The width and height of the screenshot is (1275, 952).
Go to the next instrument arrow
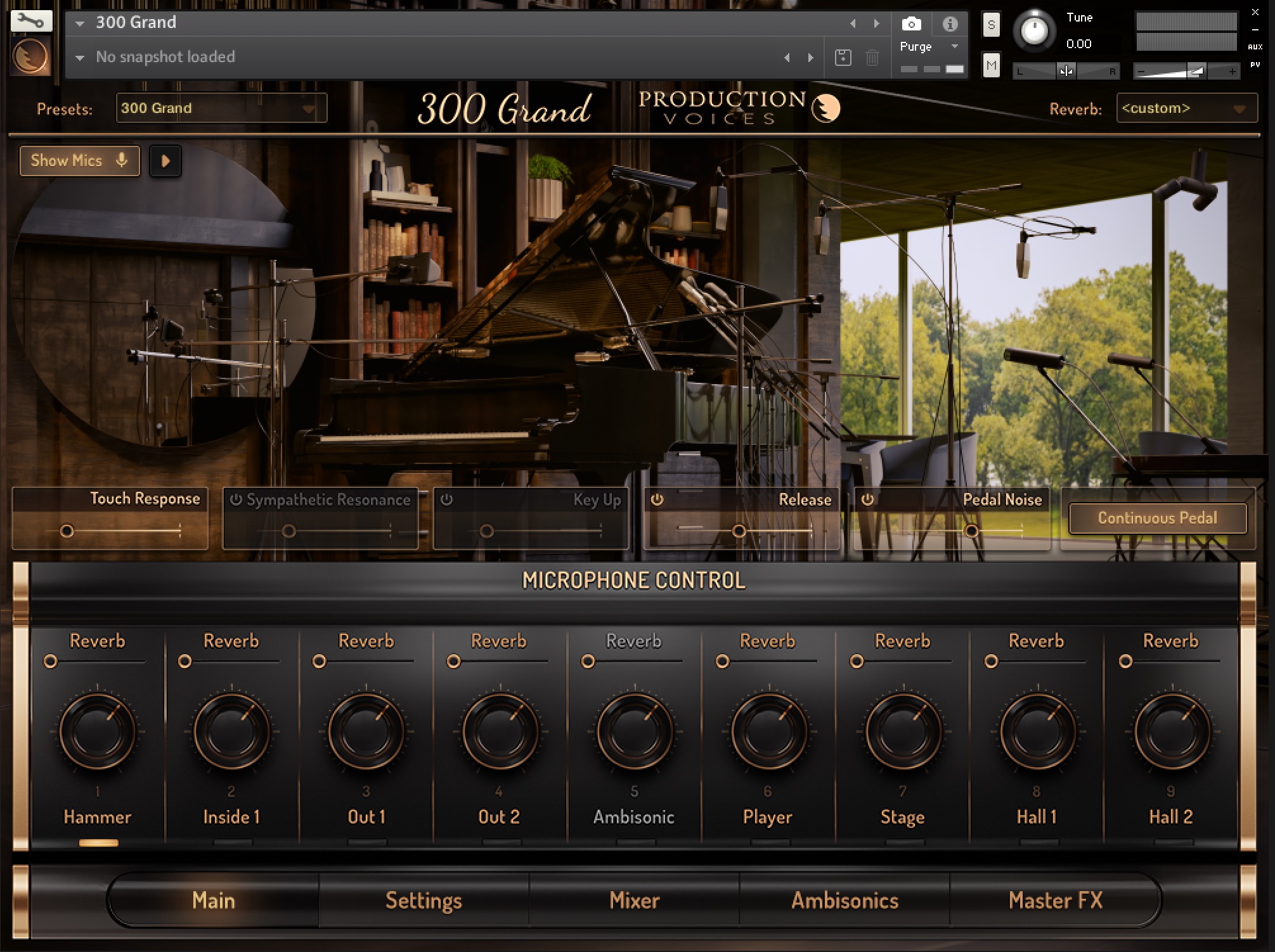point(877,23)
